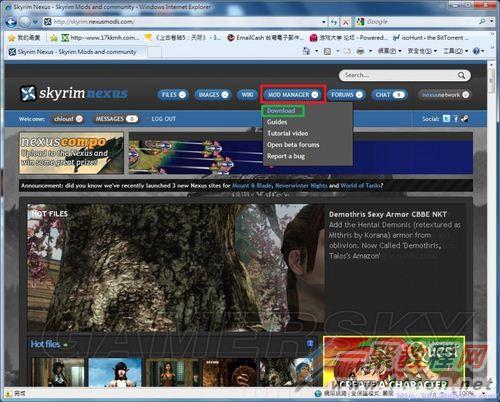Open the nexuscompo contest banner
The image size is (500, 402).
[71, 153]
